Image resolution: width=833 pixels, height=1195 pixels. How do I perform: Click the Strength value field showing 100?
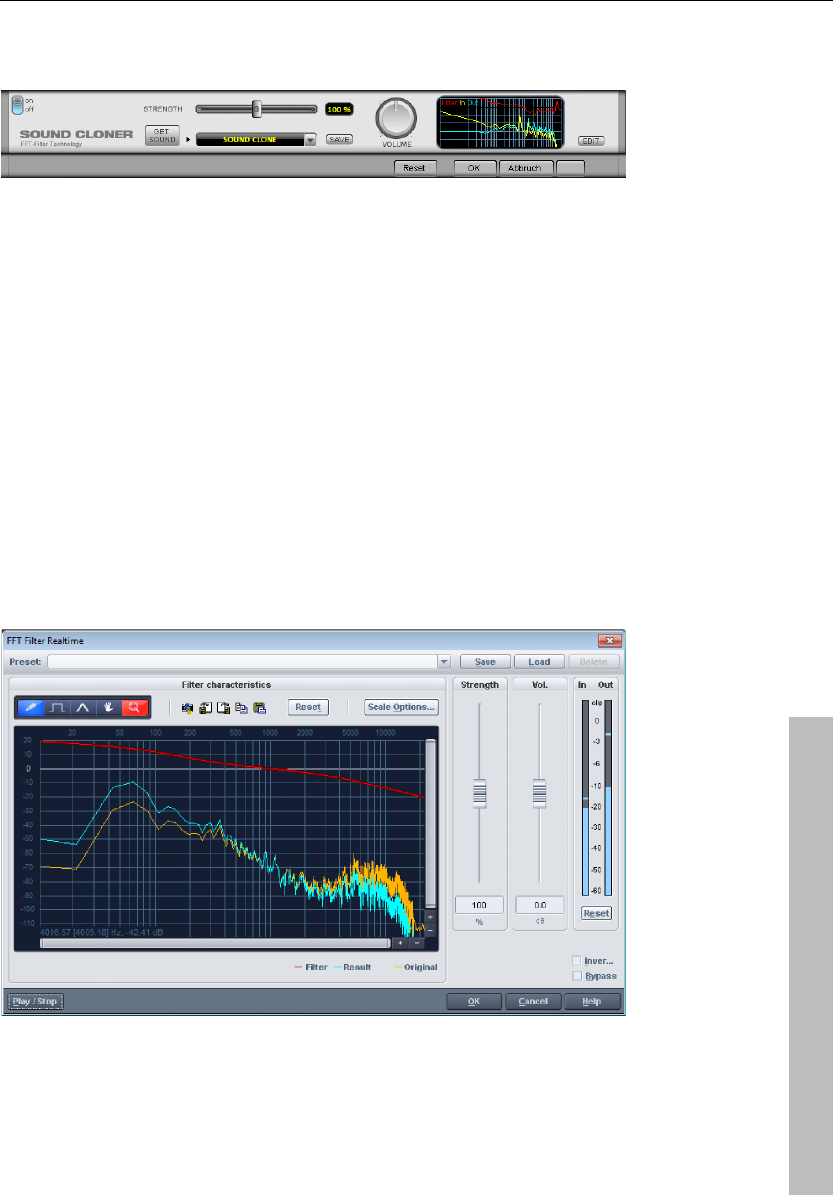pyautogui.click(x=479, y=905)
